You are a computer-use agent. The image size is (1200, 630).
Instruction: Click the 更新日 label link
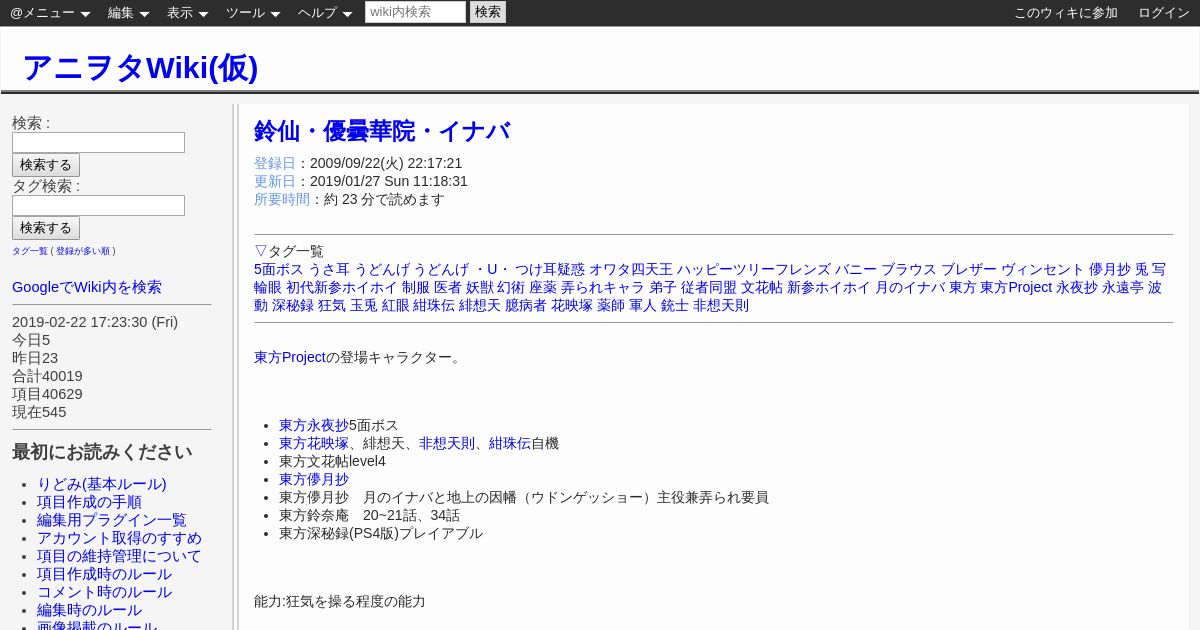(275, 181)
